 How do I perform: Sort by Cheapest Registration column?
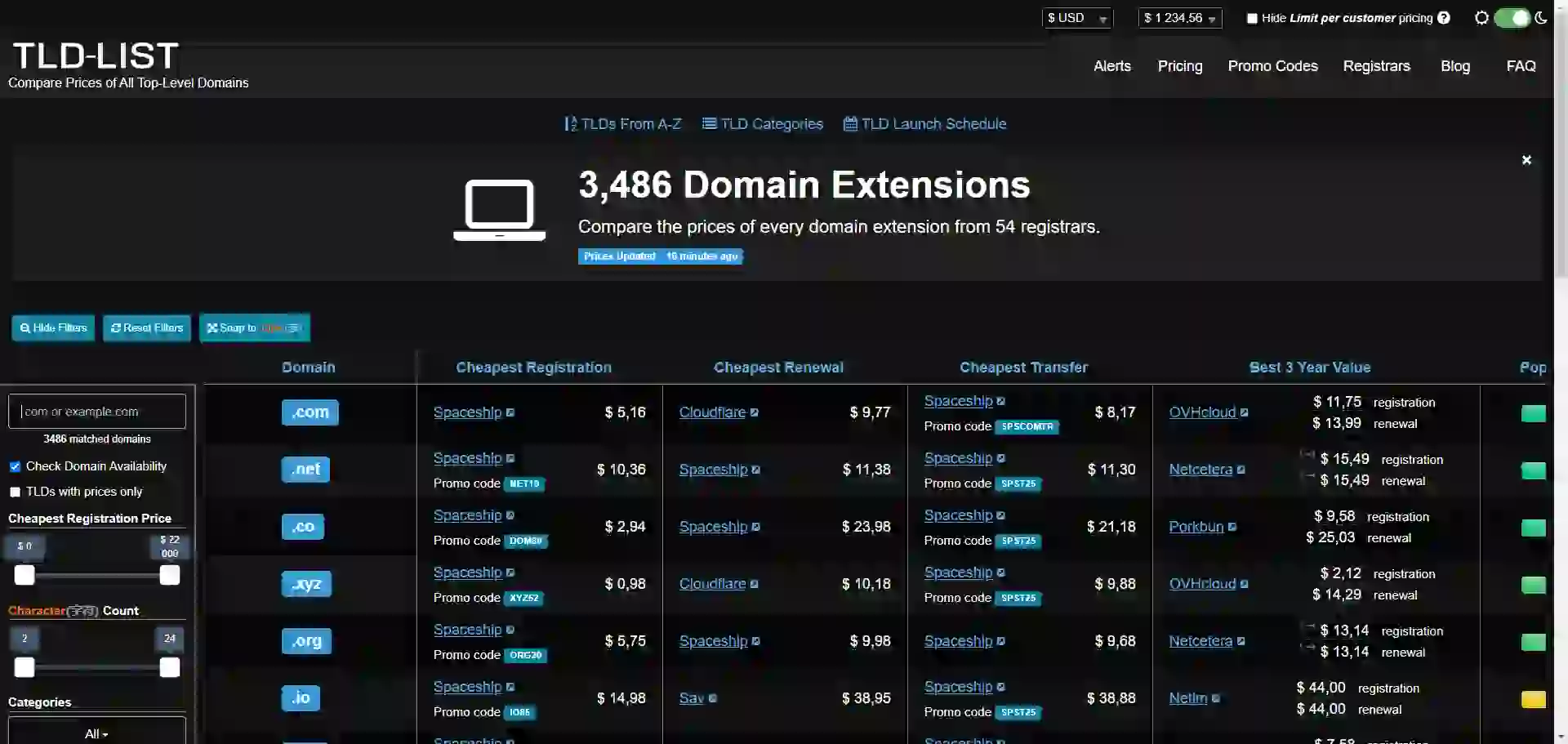533,368
